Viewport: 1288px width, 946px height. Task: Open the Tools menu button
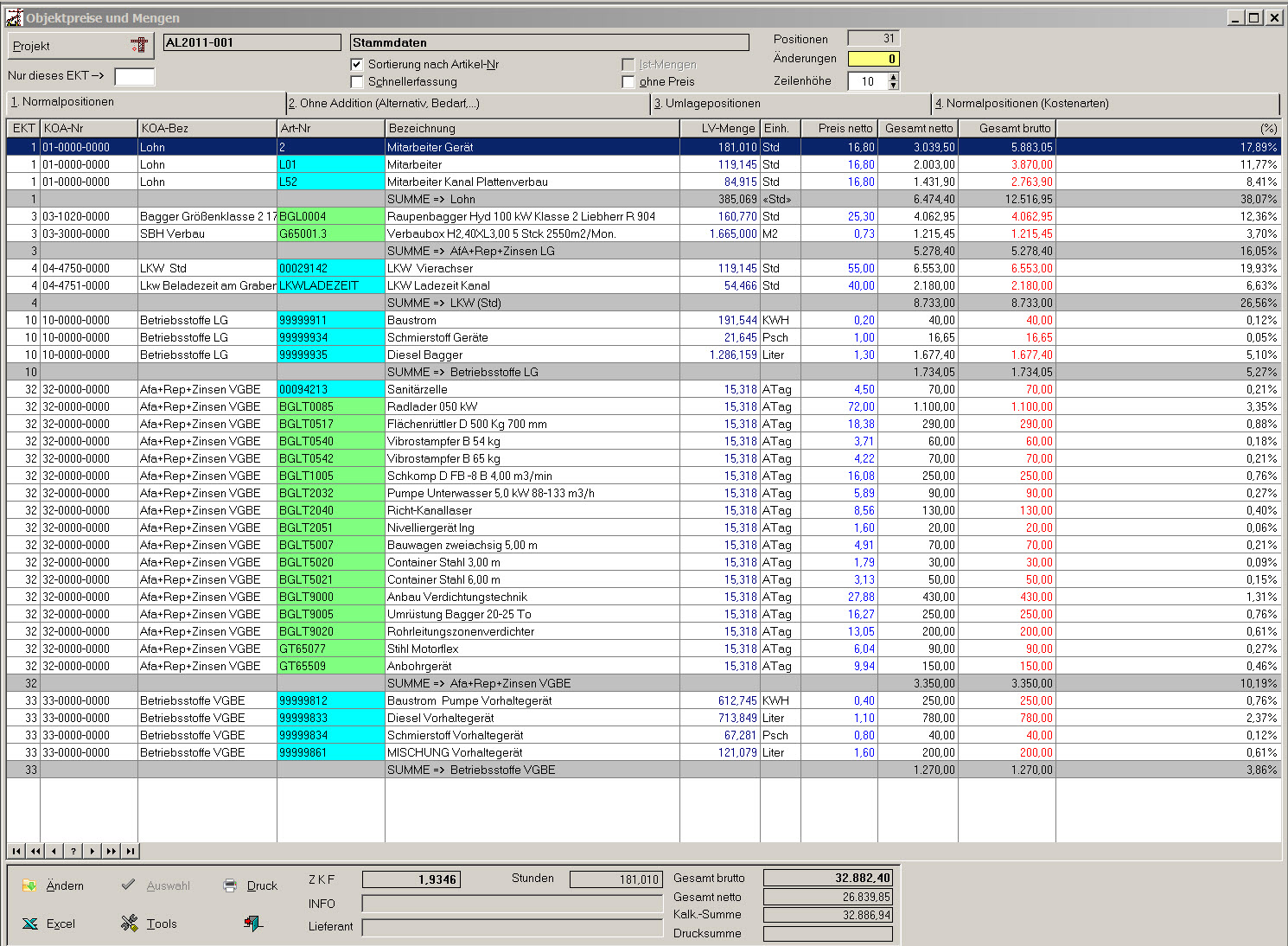[150, 924]
